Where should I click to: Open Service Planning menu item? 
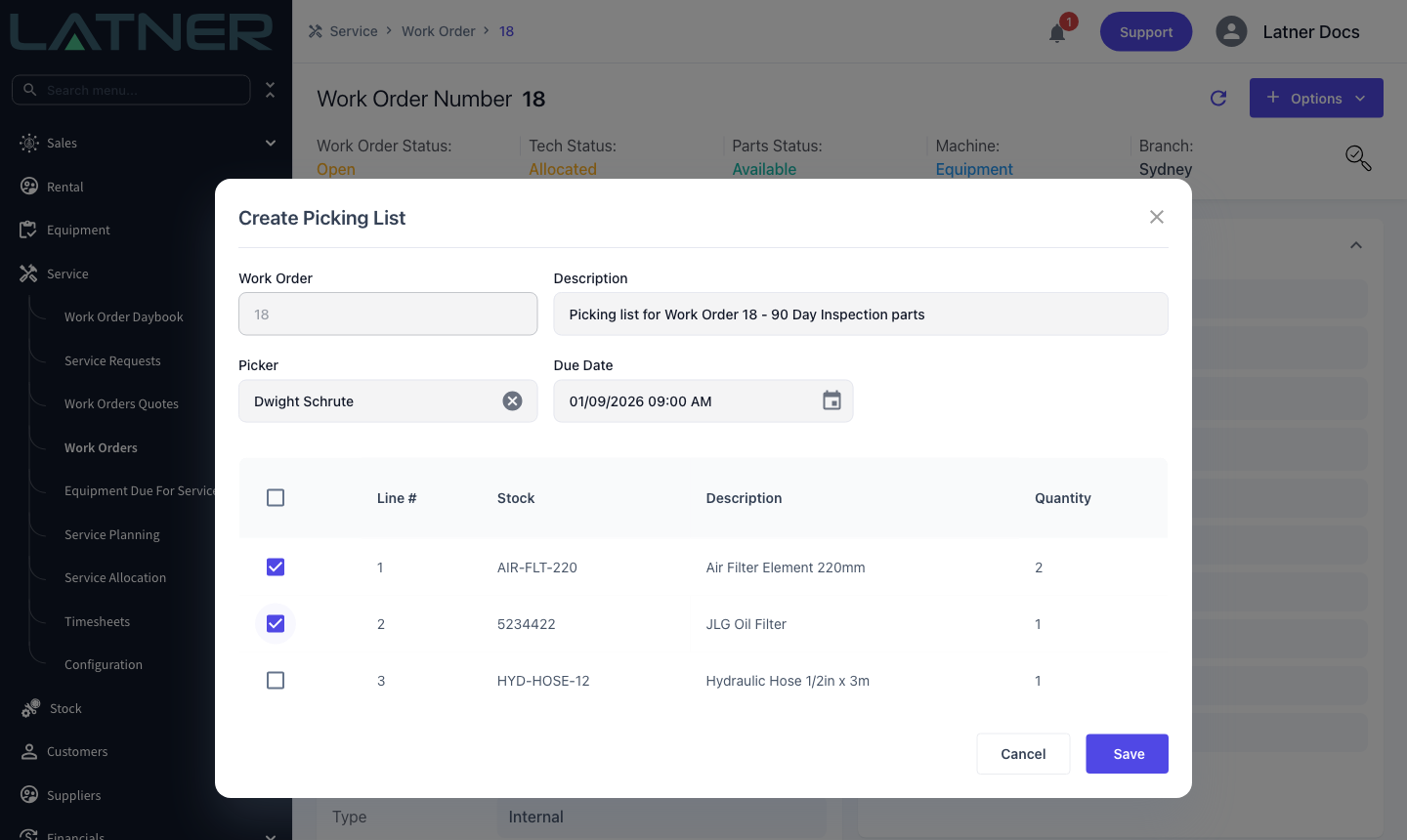click(x=112, y=535)
